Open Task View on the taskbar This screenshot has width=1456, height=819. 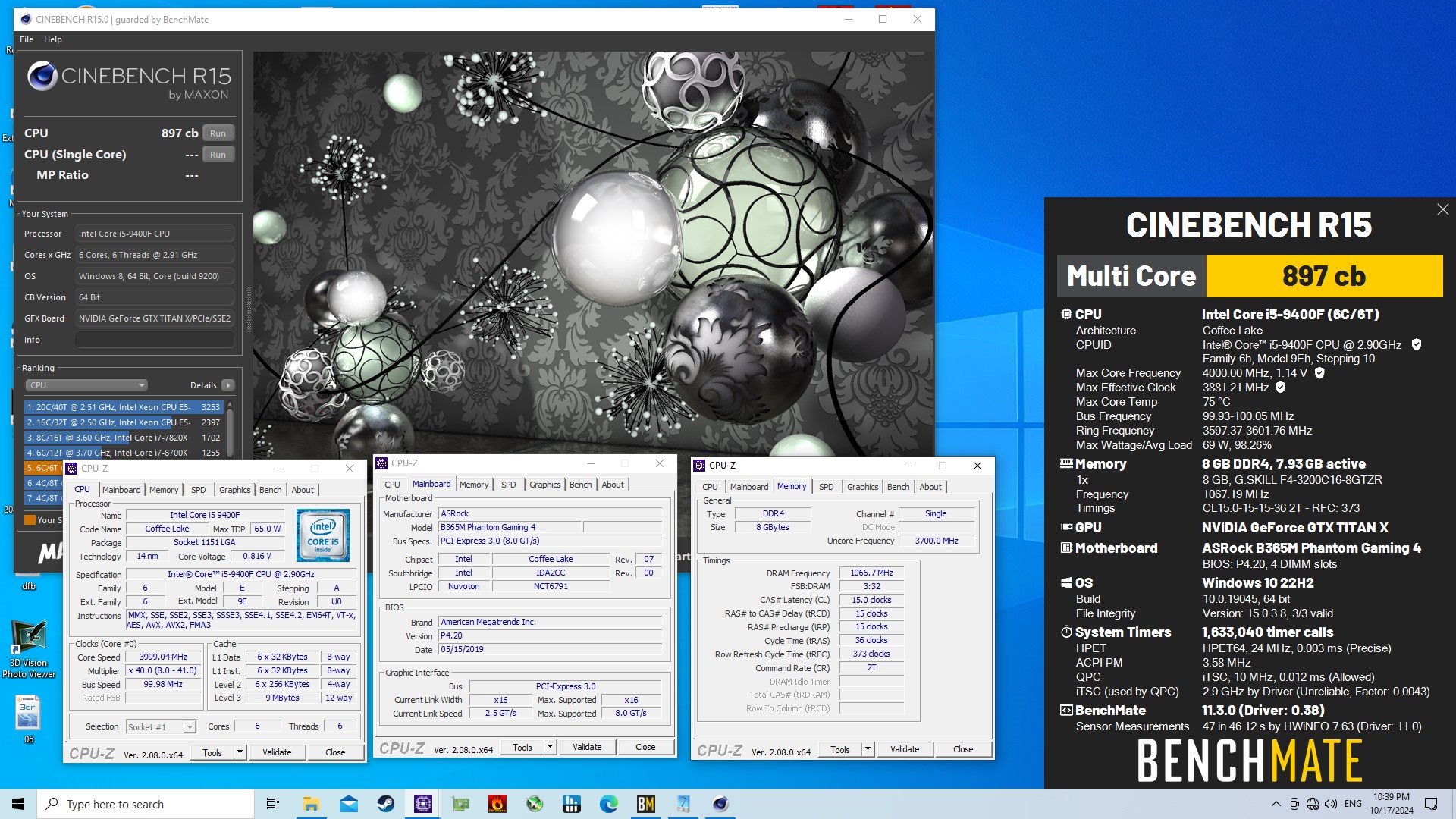tap(273, 804)
